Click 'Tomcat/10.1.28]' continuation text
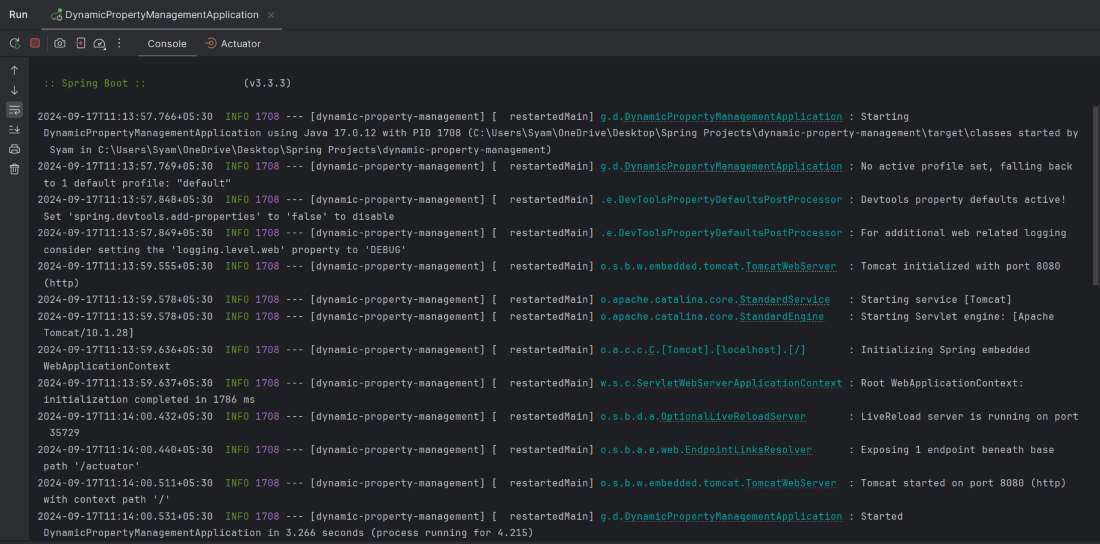The image size is (1100, 544). click(x=88, y=333)
